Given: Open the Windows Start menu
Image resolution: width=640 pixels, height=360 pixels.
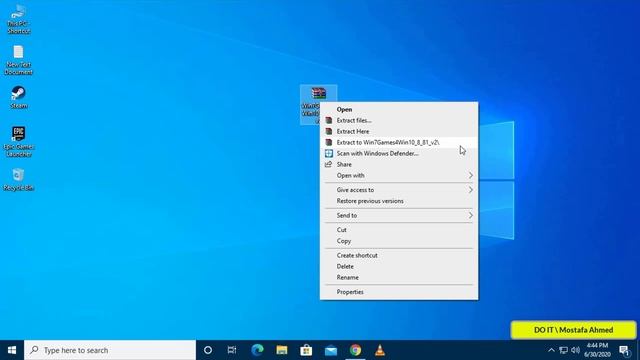Looking at the screenshot, I should click(12, 350).
